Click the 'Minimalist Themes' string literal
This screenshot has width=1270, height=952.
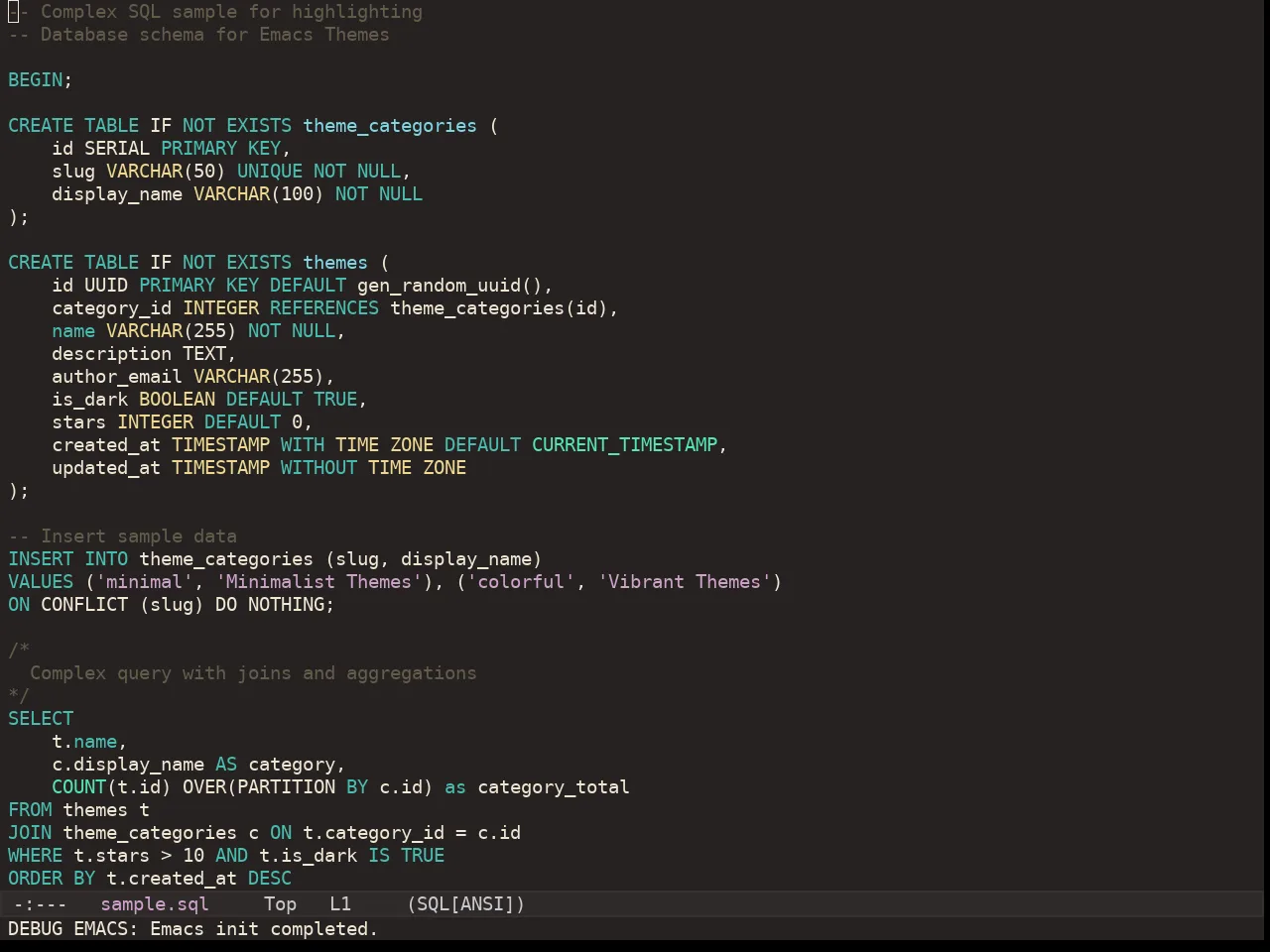(x=318, y=582)
